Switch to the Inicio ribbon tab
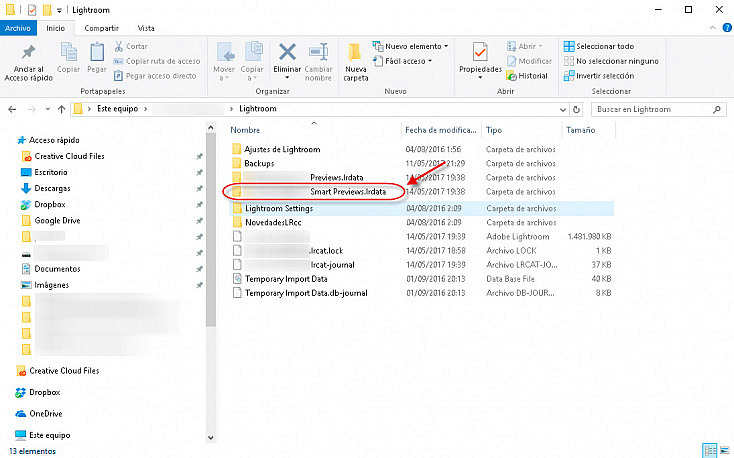The height and width of the screenshot is (458, 734). (55, 28)
